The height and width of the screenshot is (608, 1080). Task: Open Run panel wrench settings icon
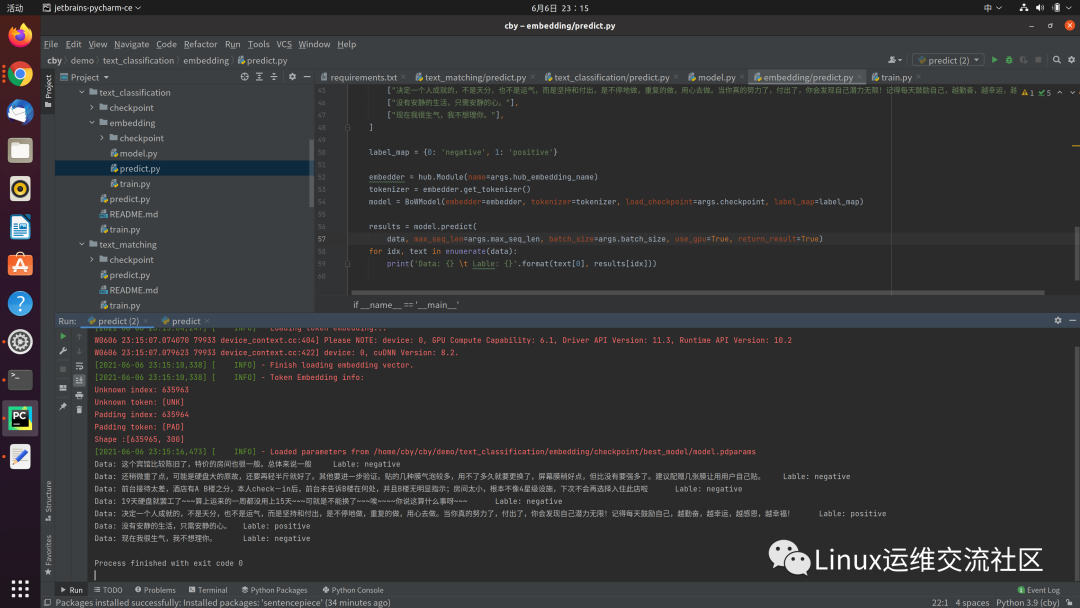[x=63, y=351]
